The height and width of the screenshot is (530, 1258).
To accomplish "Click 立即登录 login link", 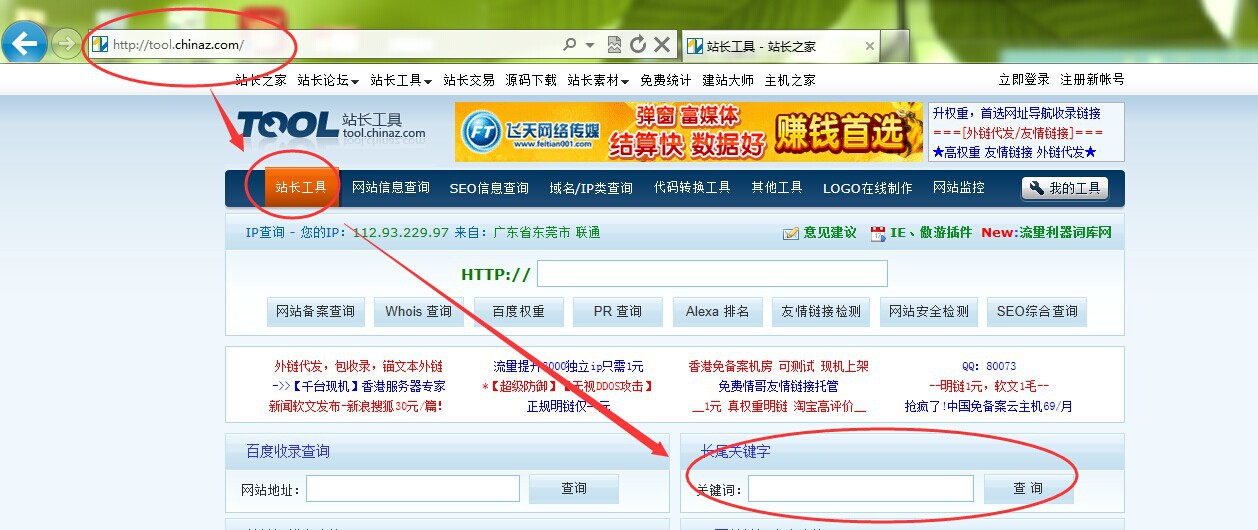I will click(1024, 80).
